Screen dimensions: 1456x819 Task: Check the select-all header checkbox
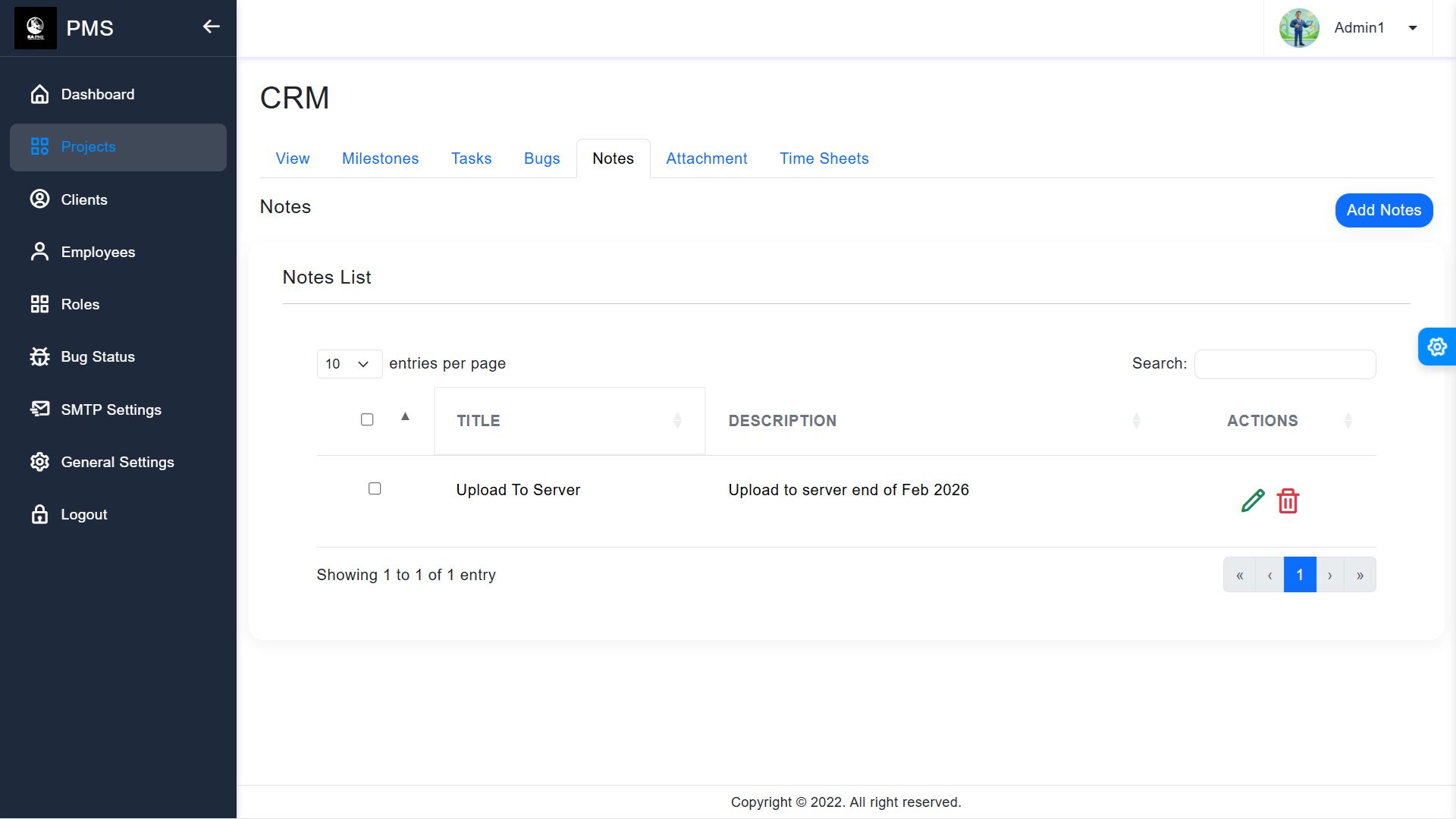[367, 419]
